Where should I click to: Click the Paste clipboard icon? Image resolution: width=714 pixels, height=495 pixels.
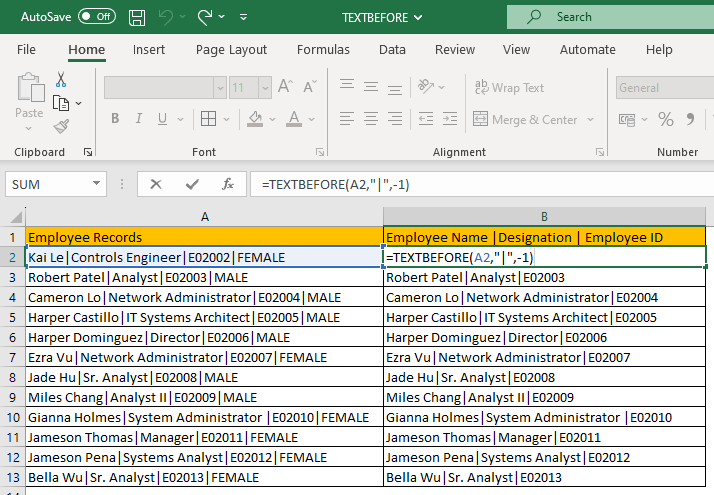(x=31, y=87)
